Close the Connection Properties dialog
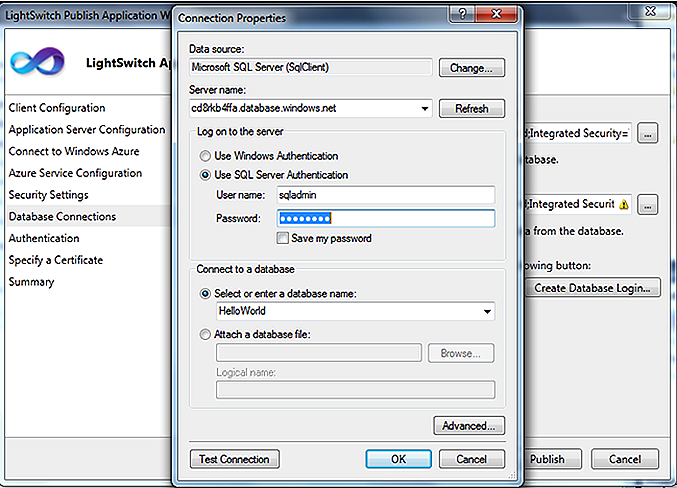The height and width of the screenshot is (488, 677). tap(496, 14)
